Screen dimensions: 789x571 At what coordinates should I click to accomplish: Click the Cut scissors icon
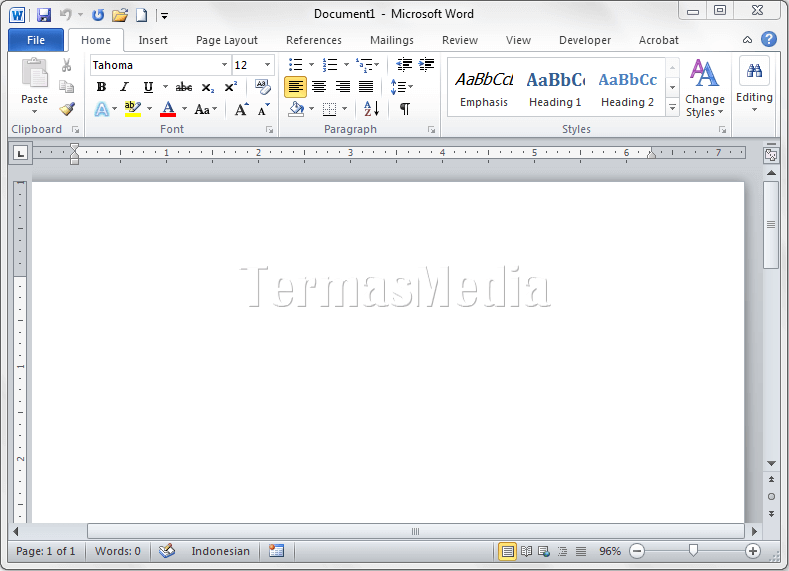(x=66, y=65)
